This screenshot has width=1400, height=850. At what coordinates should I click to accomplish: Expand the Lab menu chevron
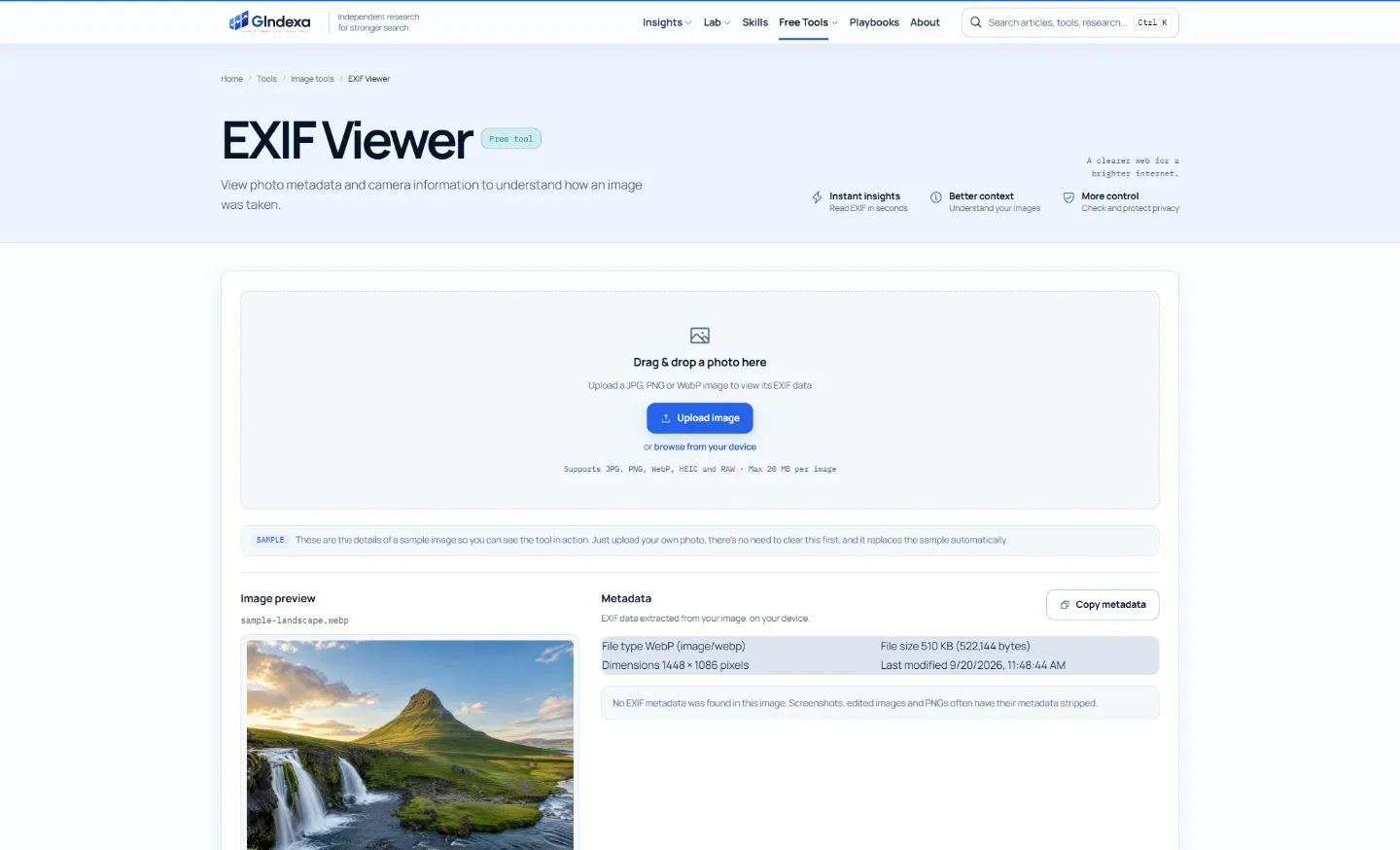(x=727, y=23)
